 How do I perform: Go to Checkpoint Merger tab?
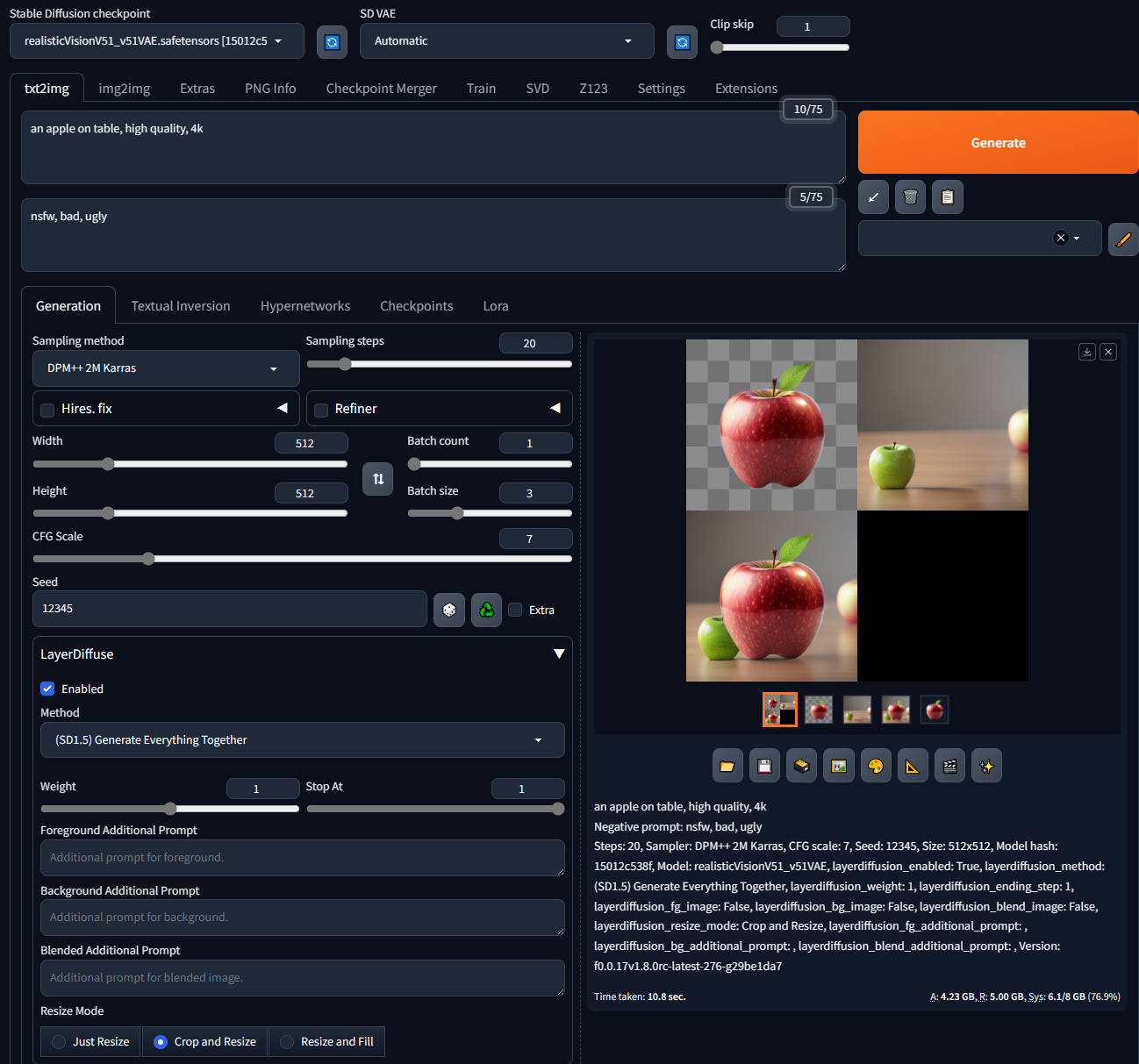pyautogui.click(x=381, y=89)
